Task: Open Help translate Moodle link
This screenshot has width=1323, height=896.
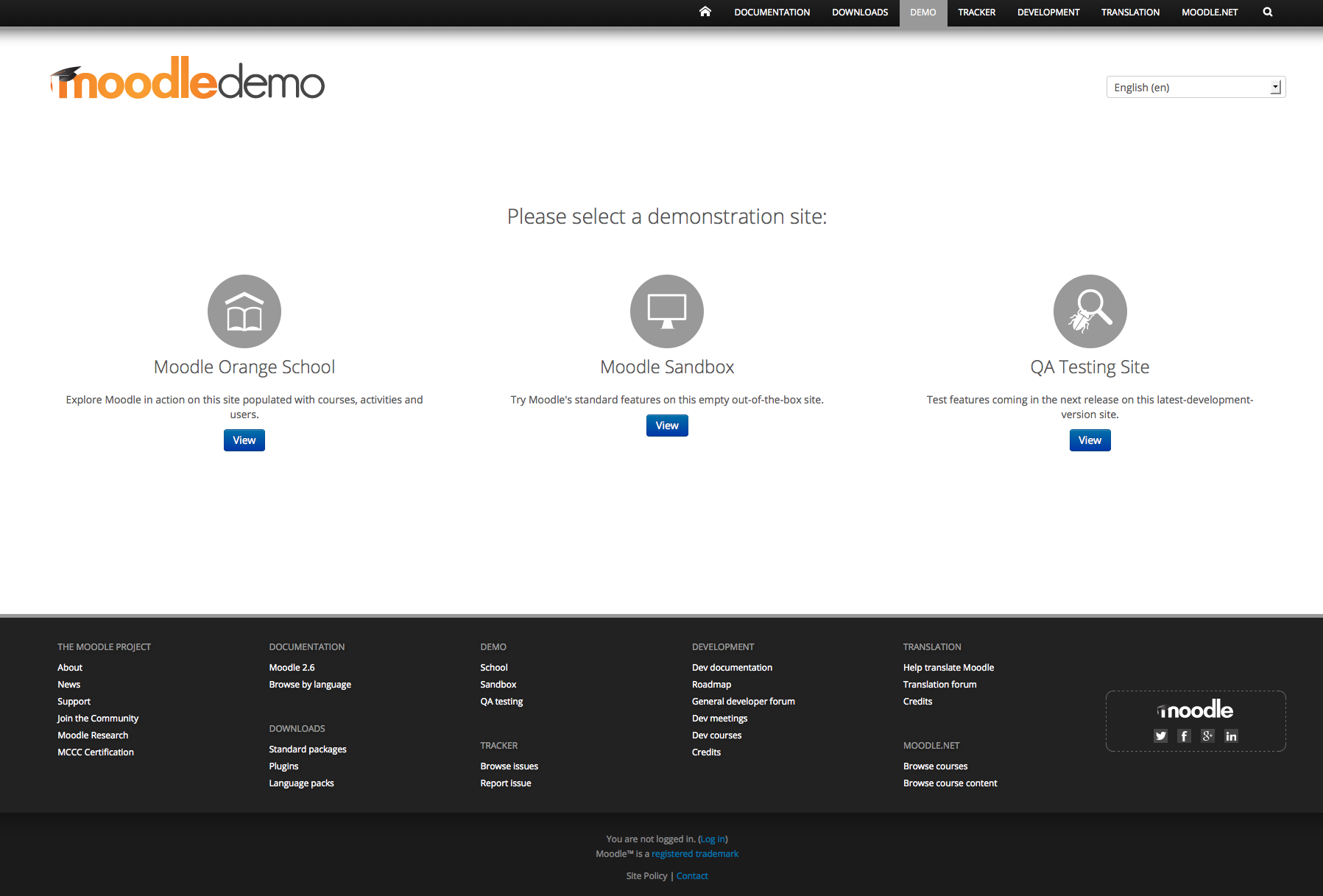Action: [x=948, y=668]
